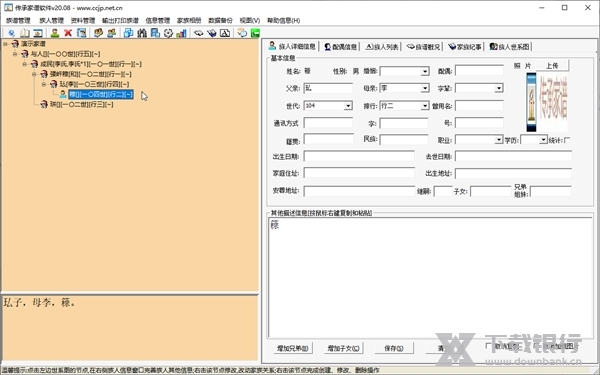Viewport: 600px width, 375px height.
Task: Collapse the 演示家谱 root node expander
Action: (x=5, y=44)
